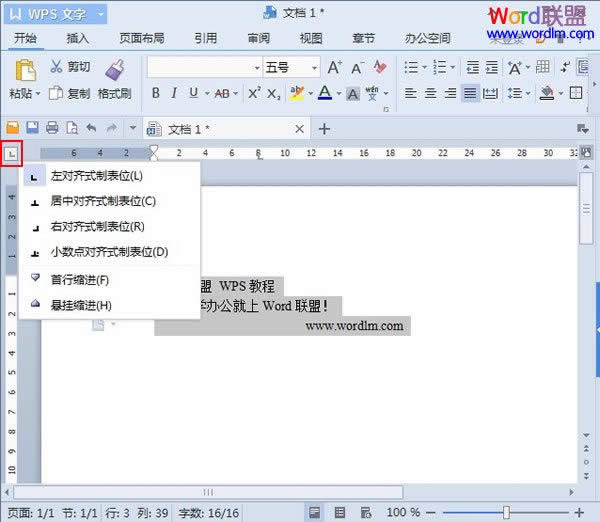The width and height of the screenshot is (600, 522).
Task: Open the 页面布局 ribbon tab
Action: pyautogui.click(x=142, y=38)
